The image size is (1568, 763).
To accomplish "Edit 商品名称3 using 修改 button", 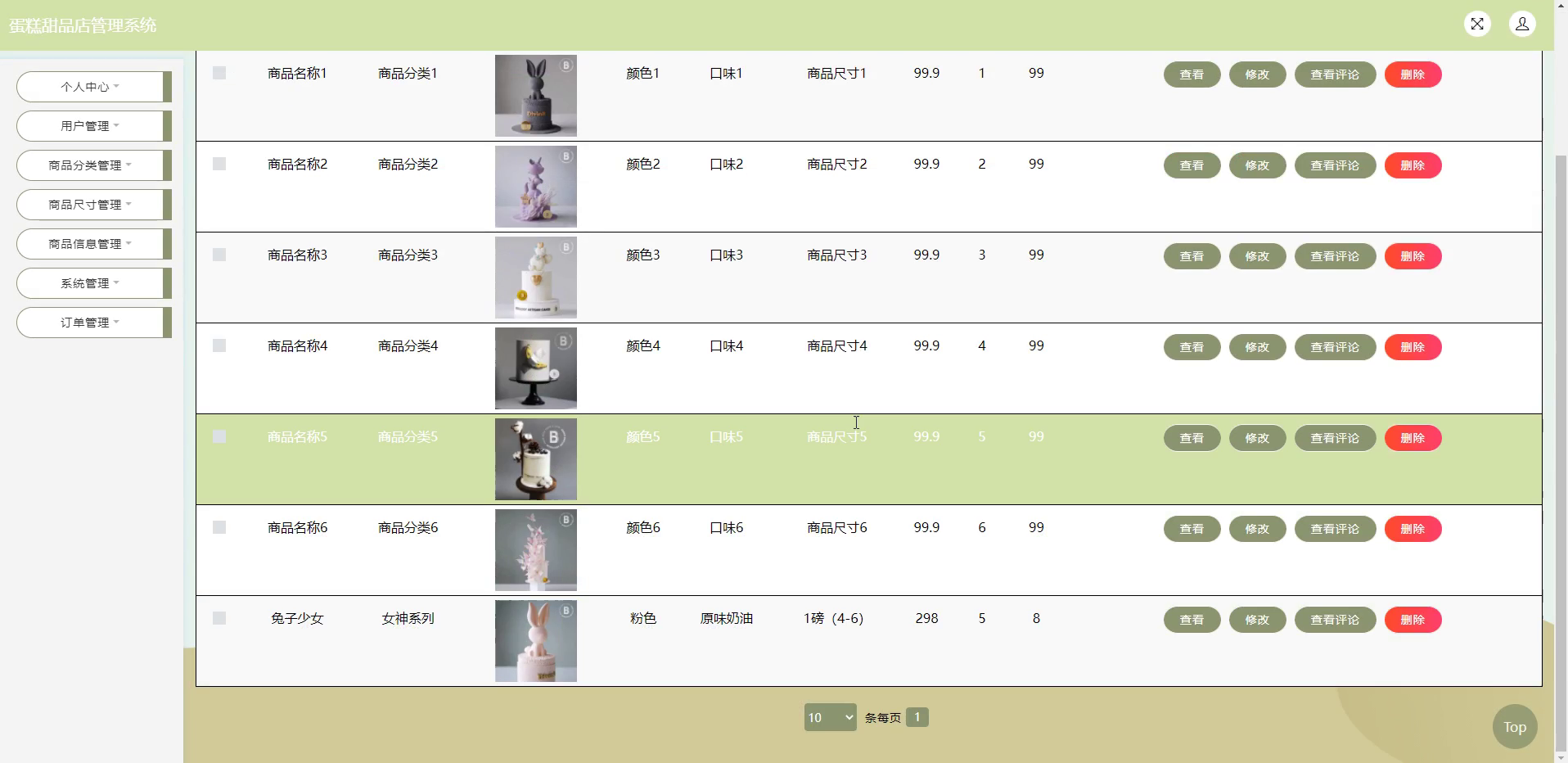I will tap(1258, 256).
